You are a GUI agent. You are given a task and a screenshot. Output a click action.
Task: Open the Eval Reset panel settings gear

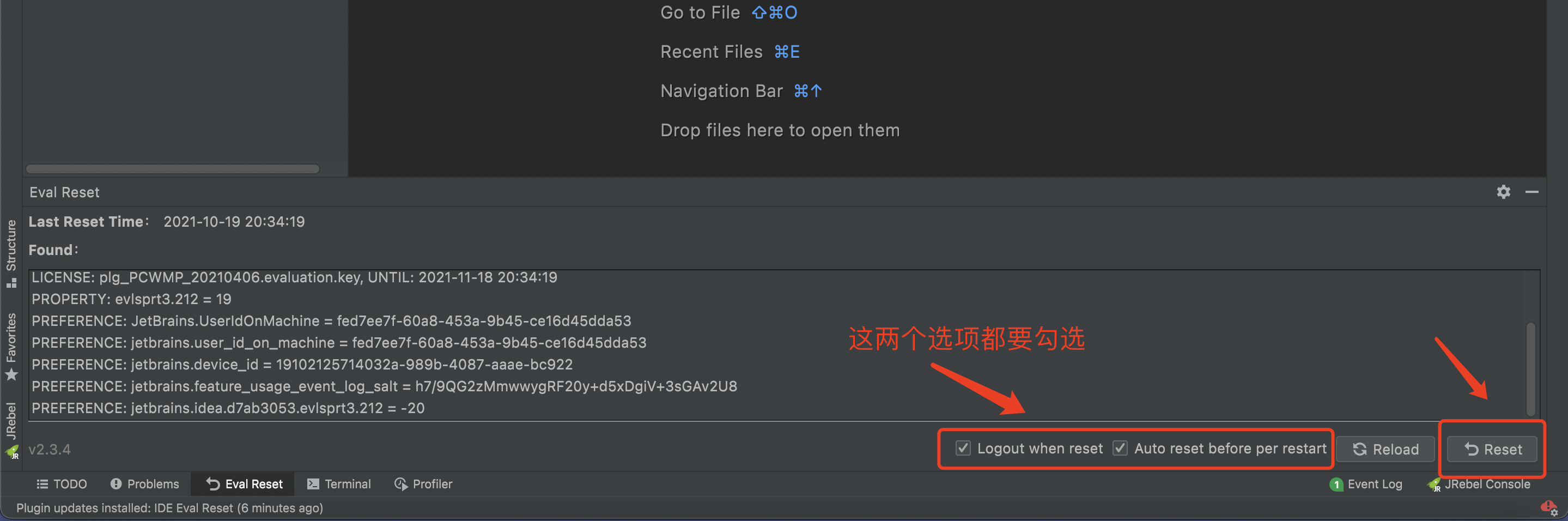point(1503,192)
